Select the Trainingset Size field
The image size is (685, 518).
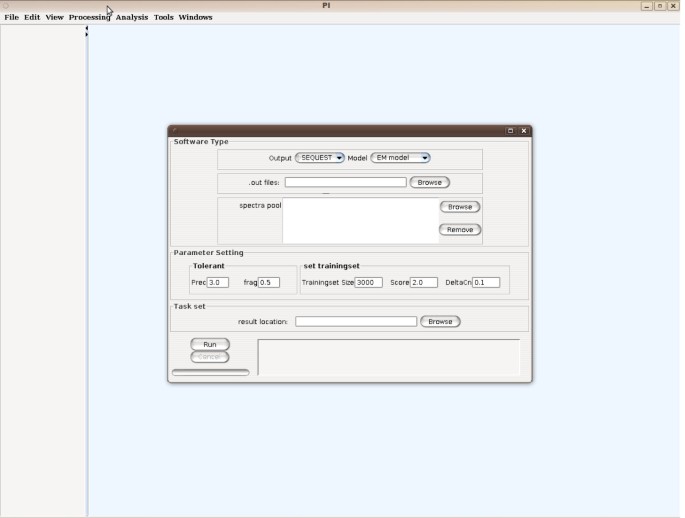pos(368,283)
